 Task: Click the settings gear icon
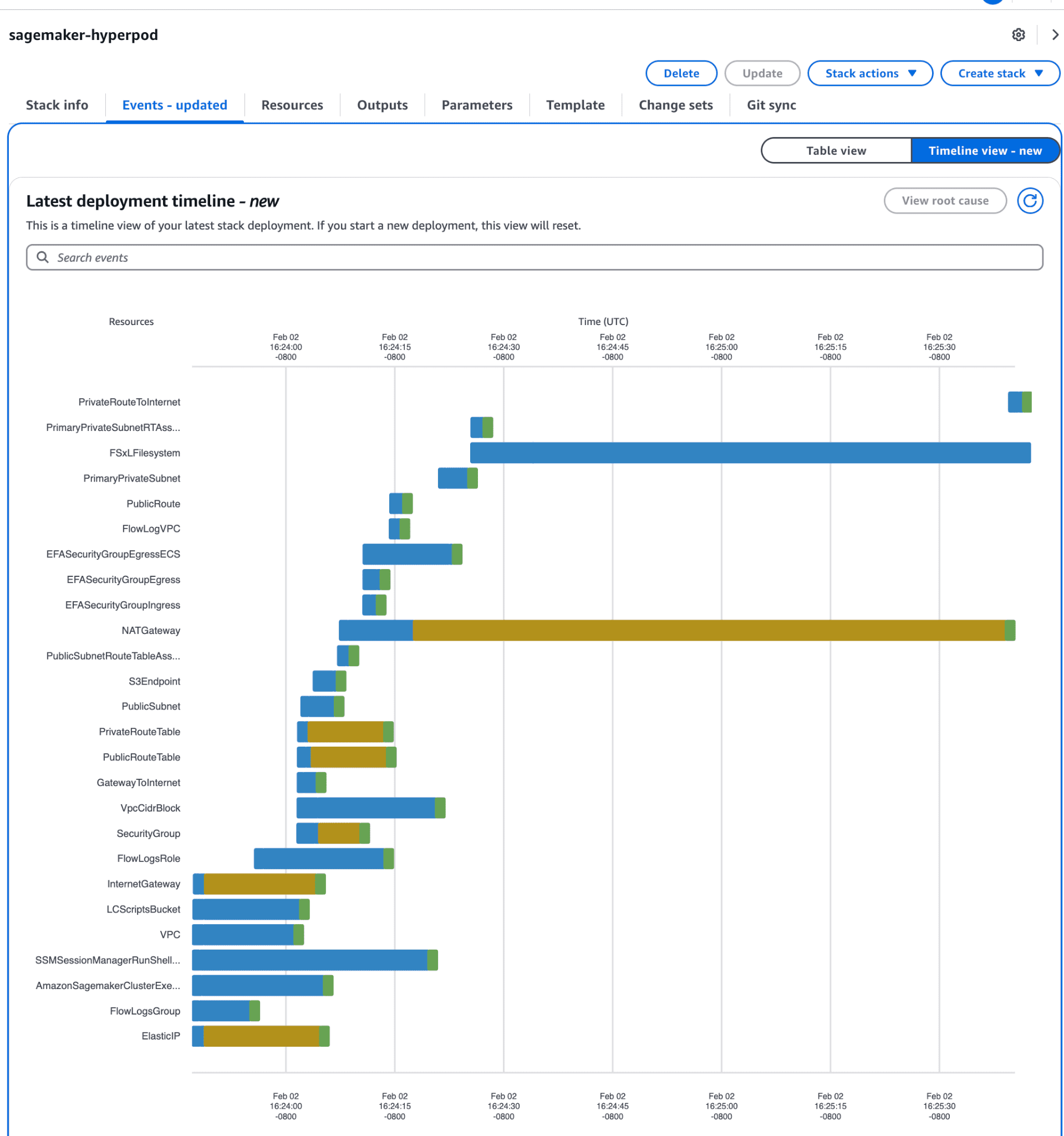[x=1018, y=35]
